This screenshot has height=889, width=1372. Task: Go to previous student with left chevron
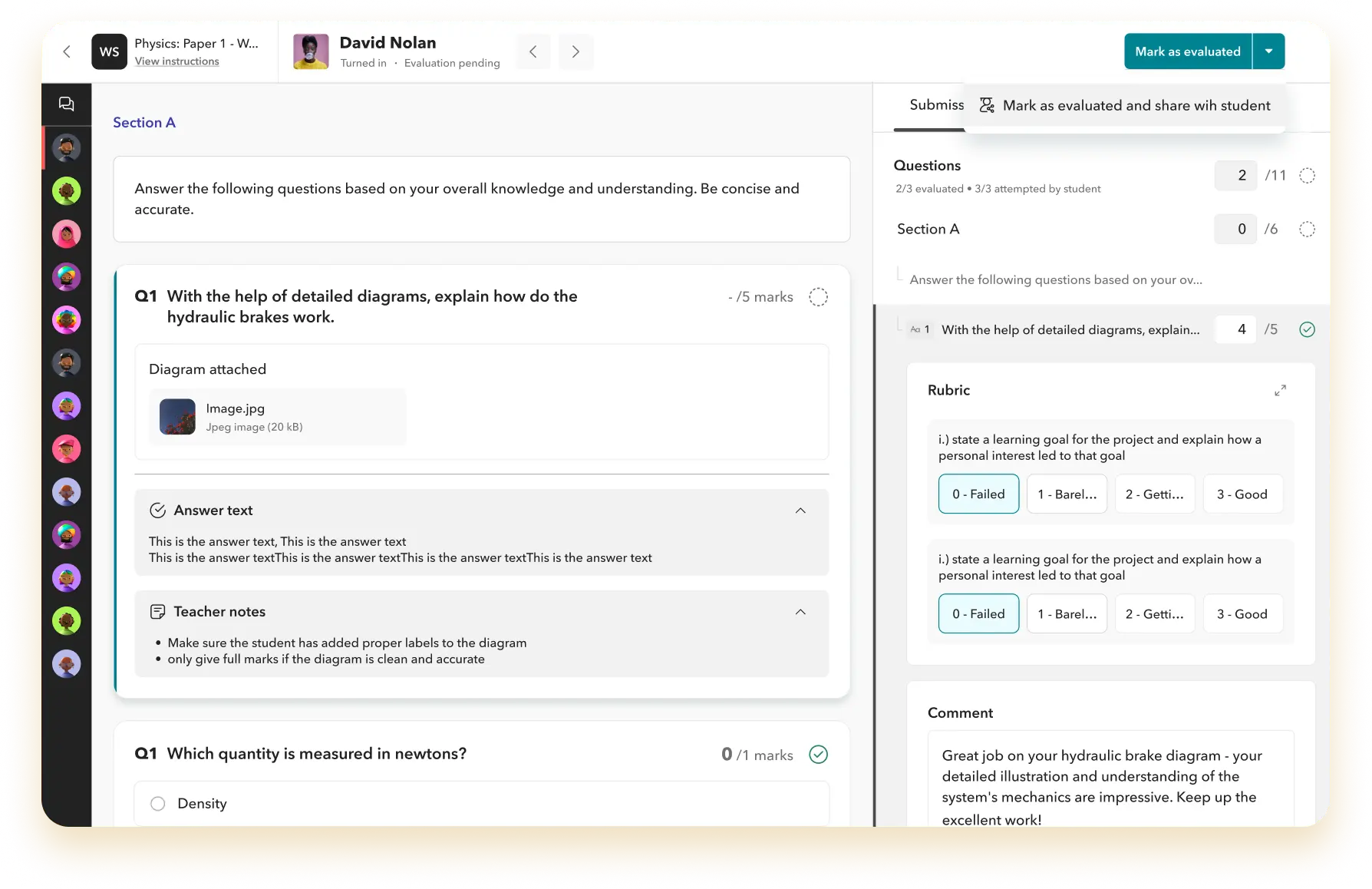[x=533, y=51]
